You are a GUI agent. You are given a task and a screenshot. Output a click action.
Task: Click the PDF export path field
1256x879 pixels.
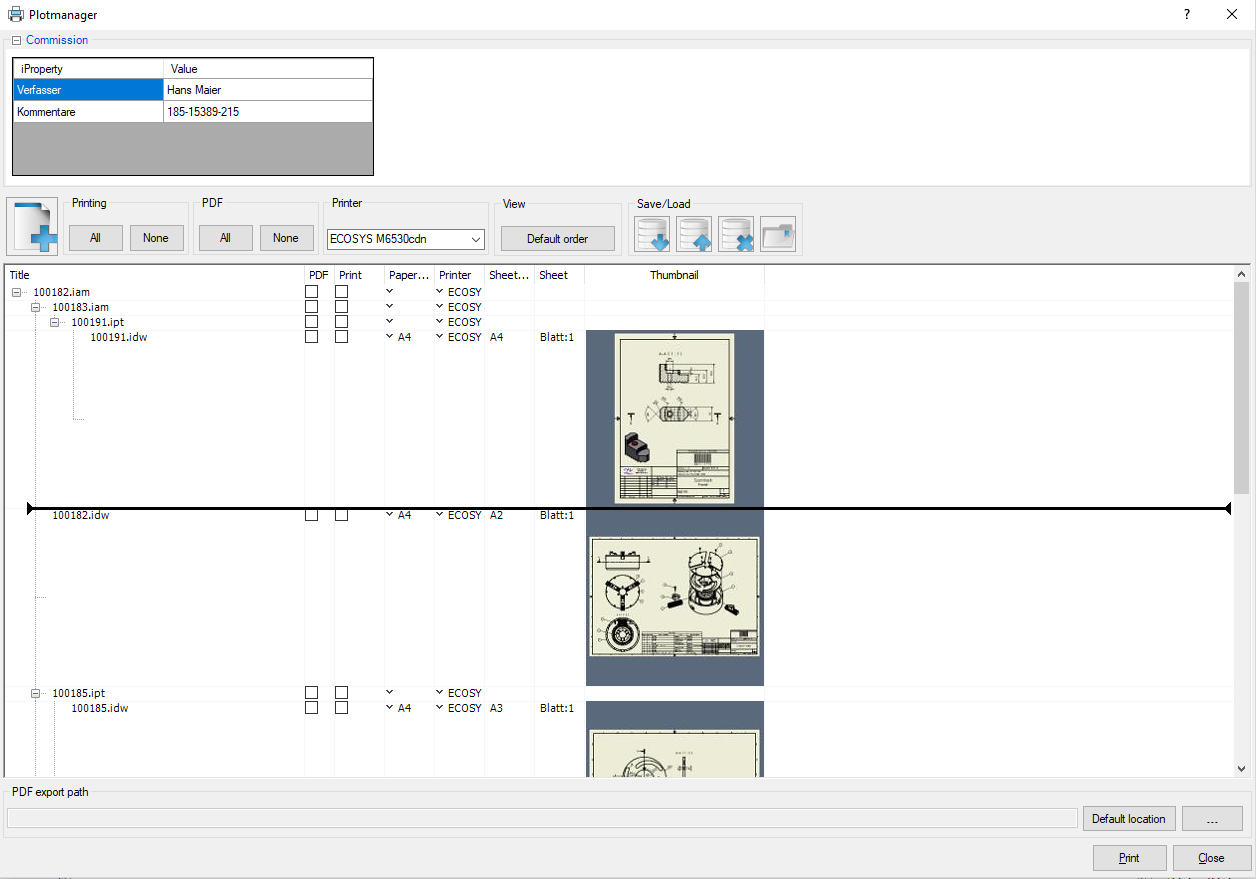click(542, 819)
